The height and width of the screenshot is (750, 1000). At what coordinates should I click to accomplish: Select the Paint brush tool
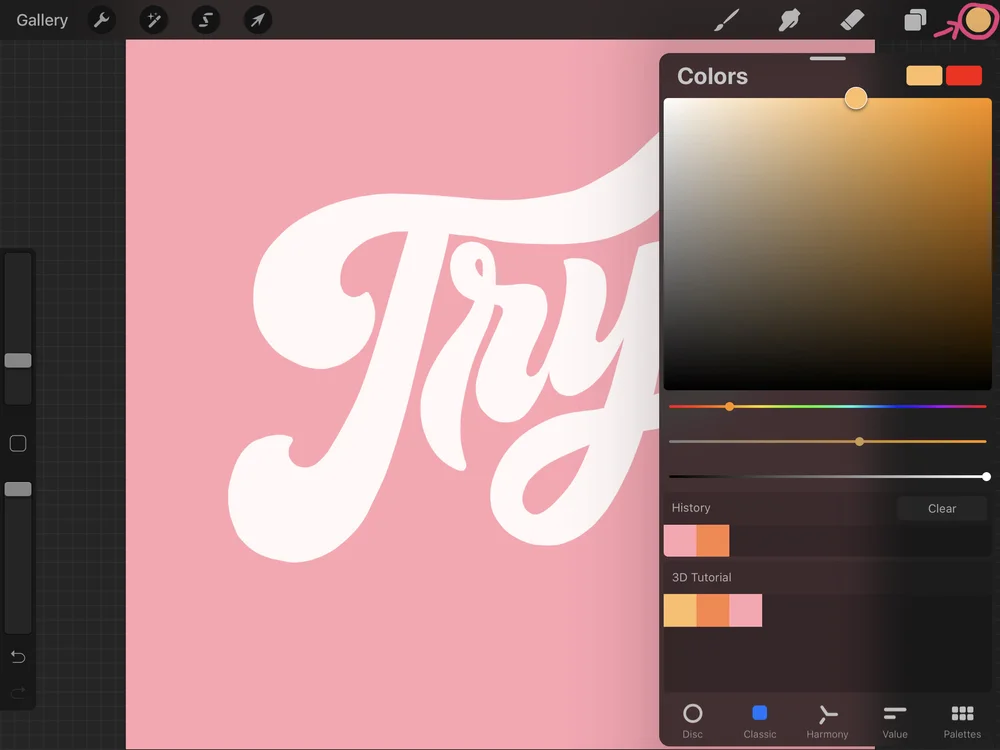point(727,20)
